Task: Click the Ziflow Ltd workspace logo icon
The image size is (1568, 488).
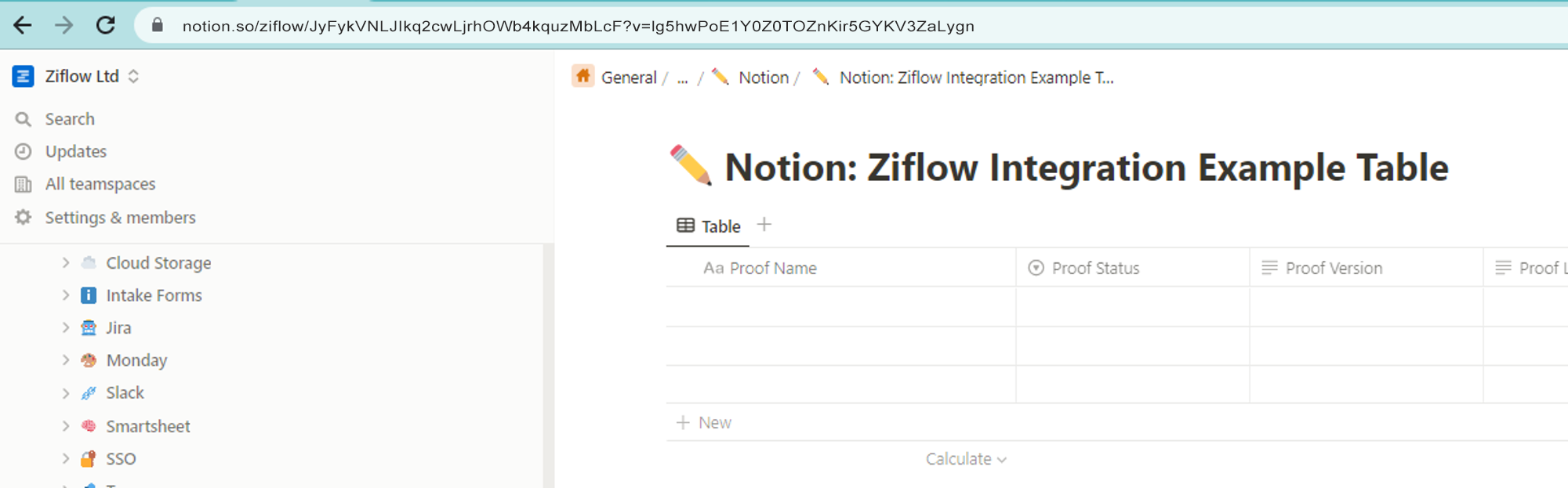Action: click(24, 76)
